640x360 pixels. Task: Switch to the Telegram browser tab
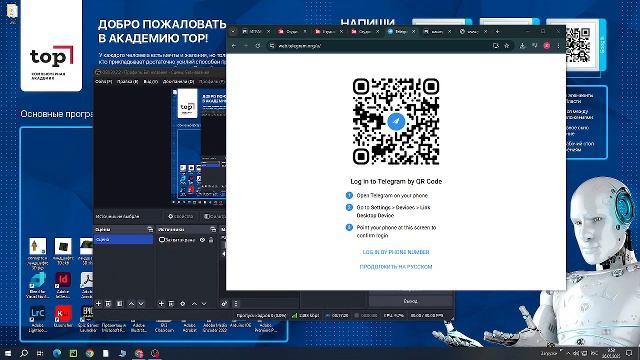401,31
